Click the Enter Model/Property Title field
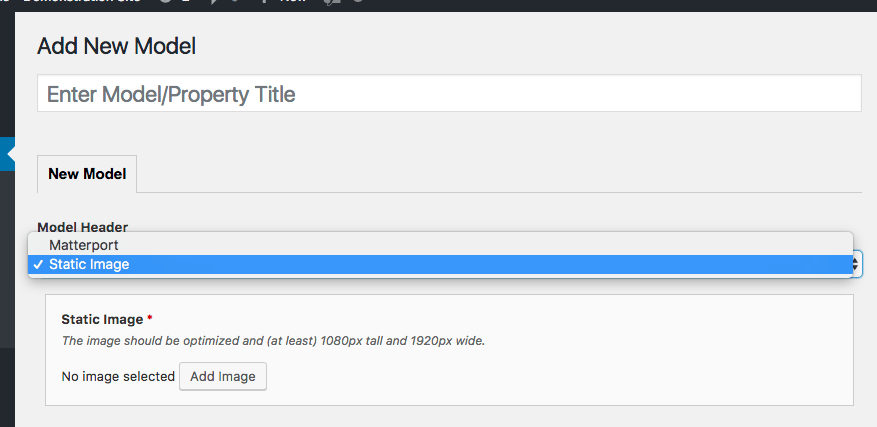This screenshot has width=877, height=427. [x=449, y=93]
